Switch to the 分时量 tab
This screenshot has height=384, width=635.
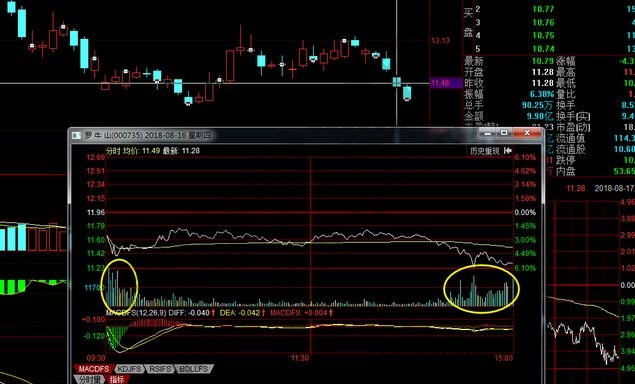pos(89,379)
